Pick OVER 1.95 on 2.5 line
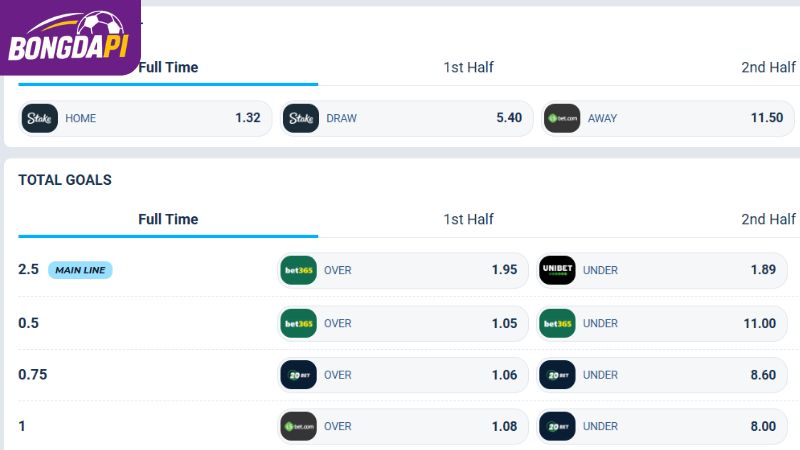The image size is (800, 450). [403, 270]
